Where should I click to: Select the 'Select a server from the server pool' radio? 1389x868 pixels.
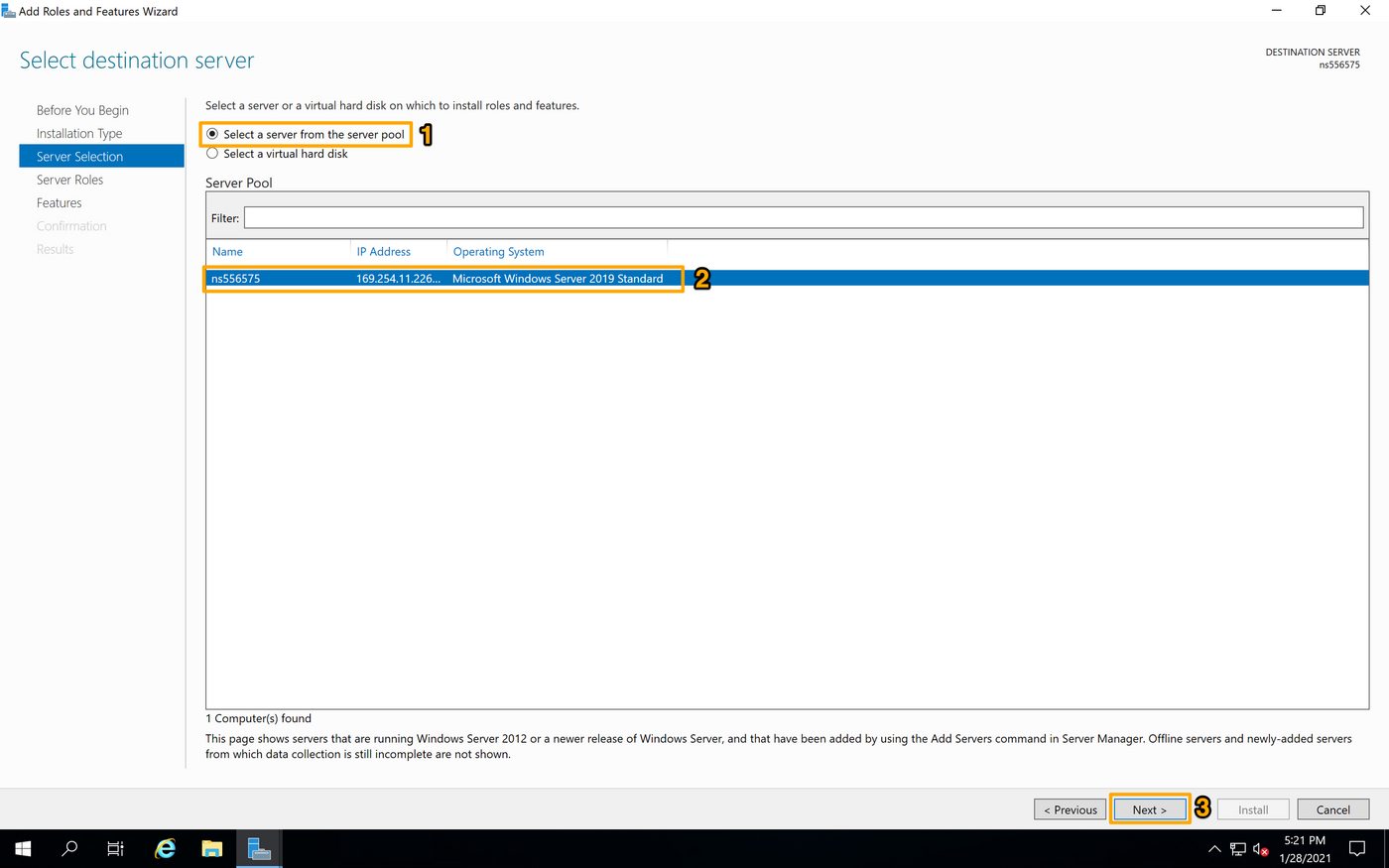click(x=211, y=132)
